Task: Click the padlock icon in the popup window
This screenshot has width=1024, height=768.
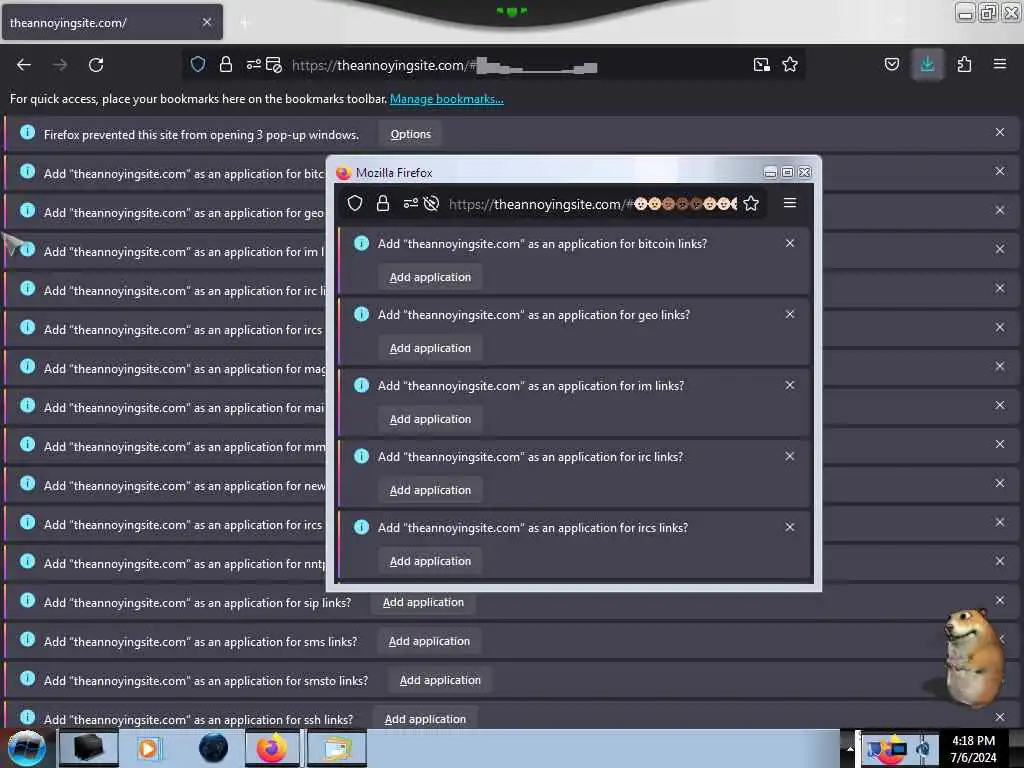Action: click(x=383, y=203)
